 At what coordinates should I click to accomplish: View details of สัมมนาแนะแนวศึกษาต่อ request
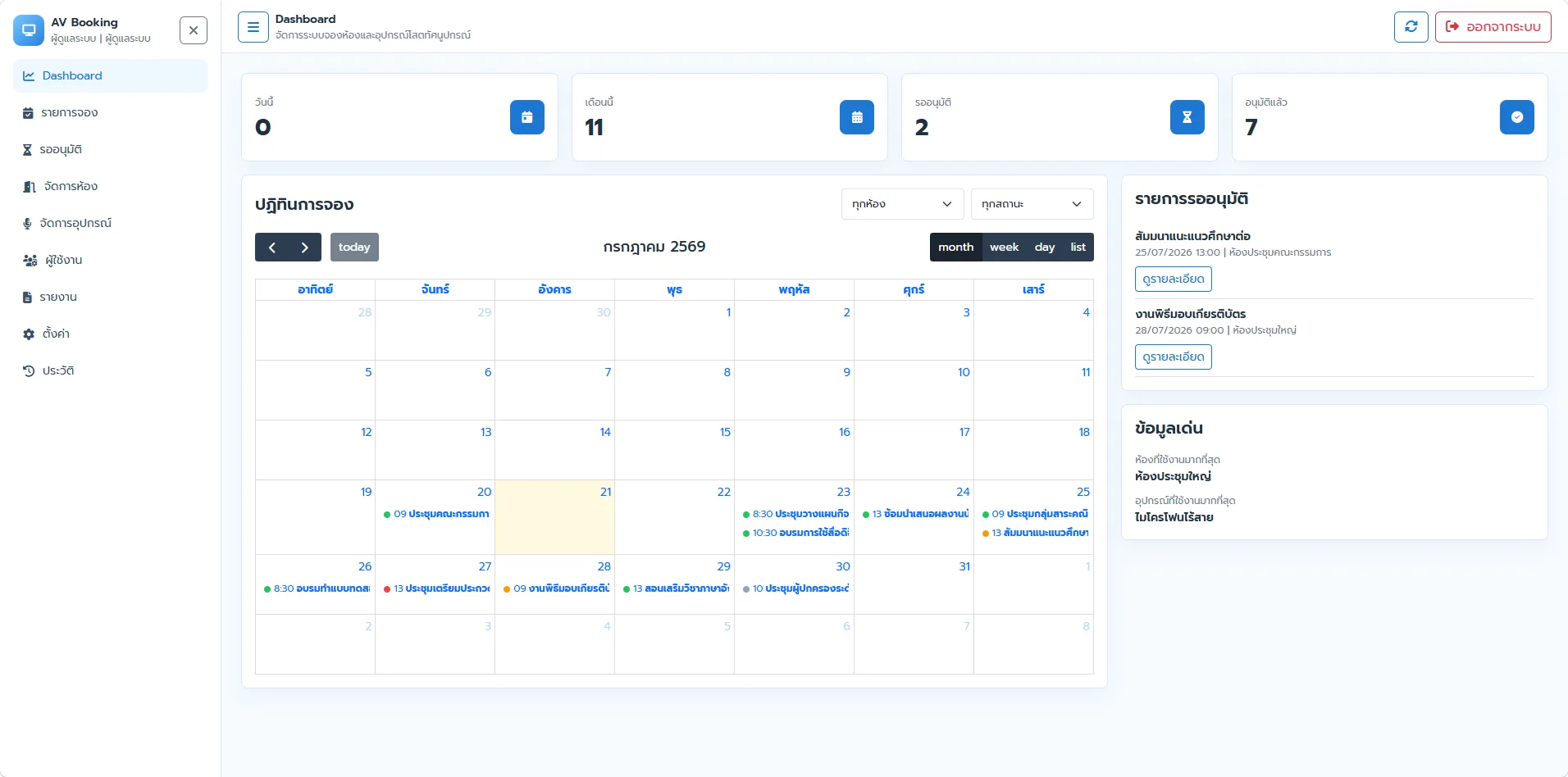click(x=1173, y=279)
